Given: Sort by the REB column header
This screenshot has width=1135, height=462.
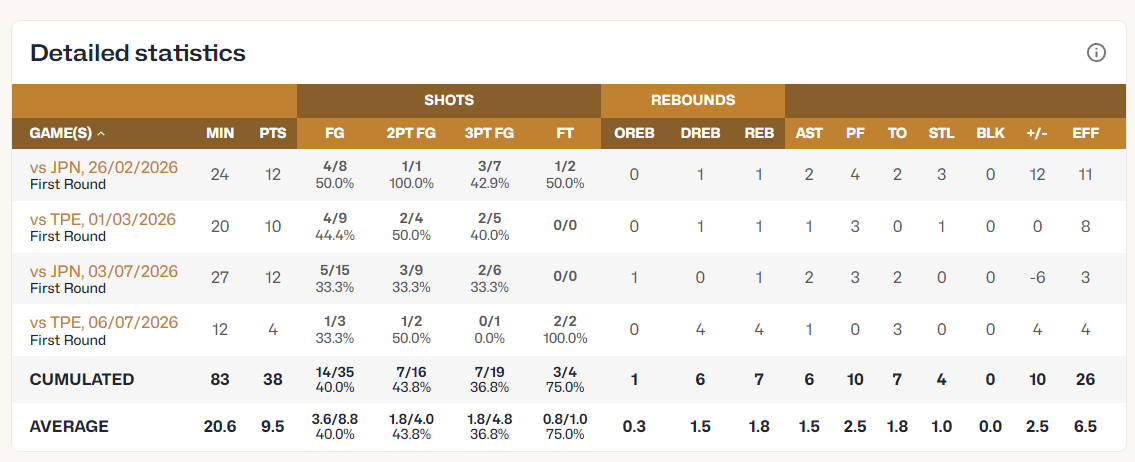Looking at the screenshot, I should (759, 133).
